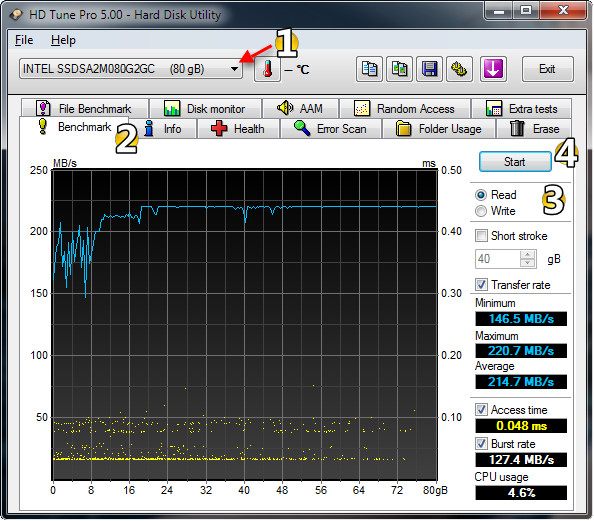Click the copy screenshot to clipboard icon
The width and height of the screenshot is (594, 521).
click(x=399, y=69)
